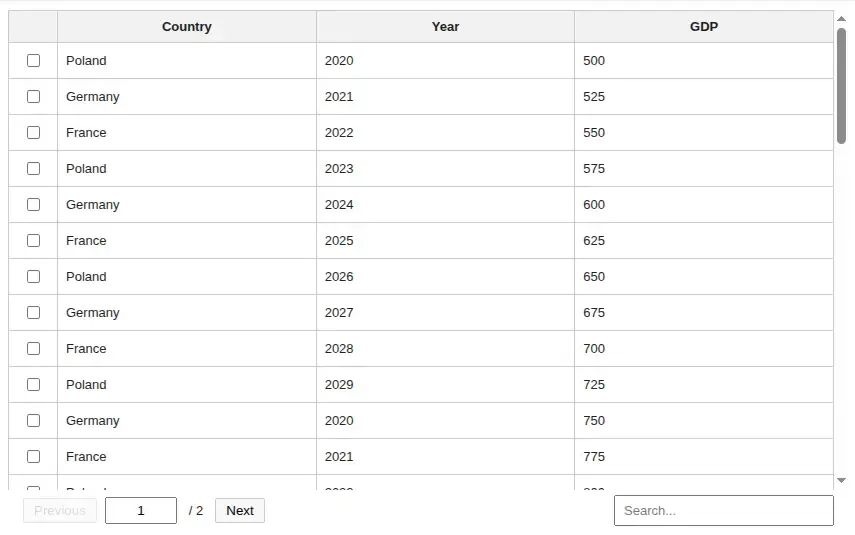The image size is (855, 535).
Task: Sort the table by GDP header
Action: (x=704, y=27)
